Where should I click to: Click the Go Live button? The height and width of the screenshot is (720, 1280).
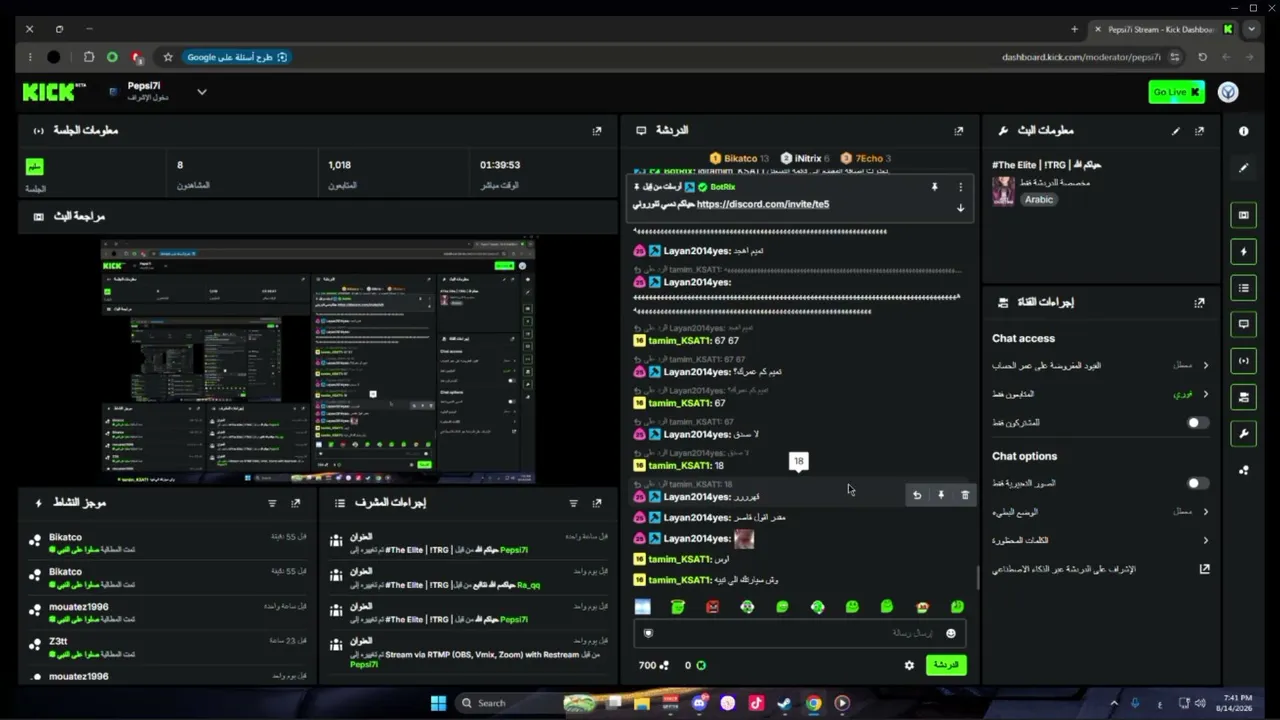[1176, 92]
